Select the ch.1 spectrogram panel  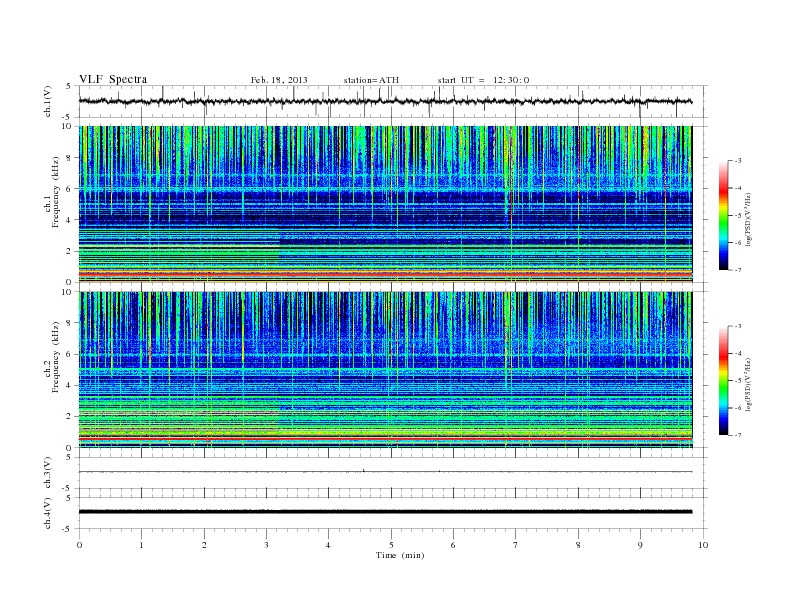tap(385, 204)
